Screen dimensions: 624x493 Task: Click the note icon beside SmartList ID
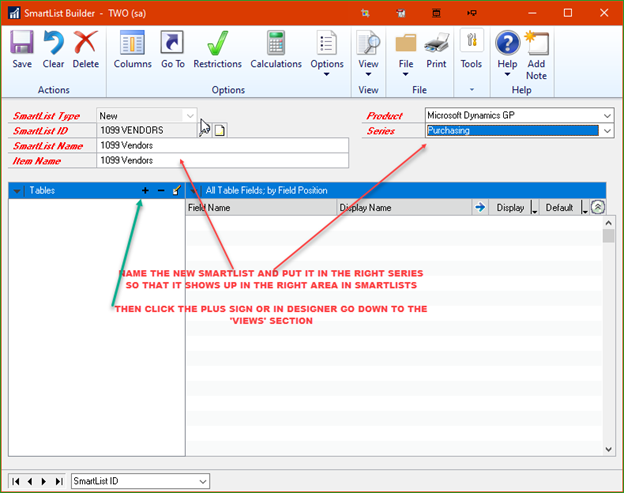click(220, 130)
